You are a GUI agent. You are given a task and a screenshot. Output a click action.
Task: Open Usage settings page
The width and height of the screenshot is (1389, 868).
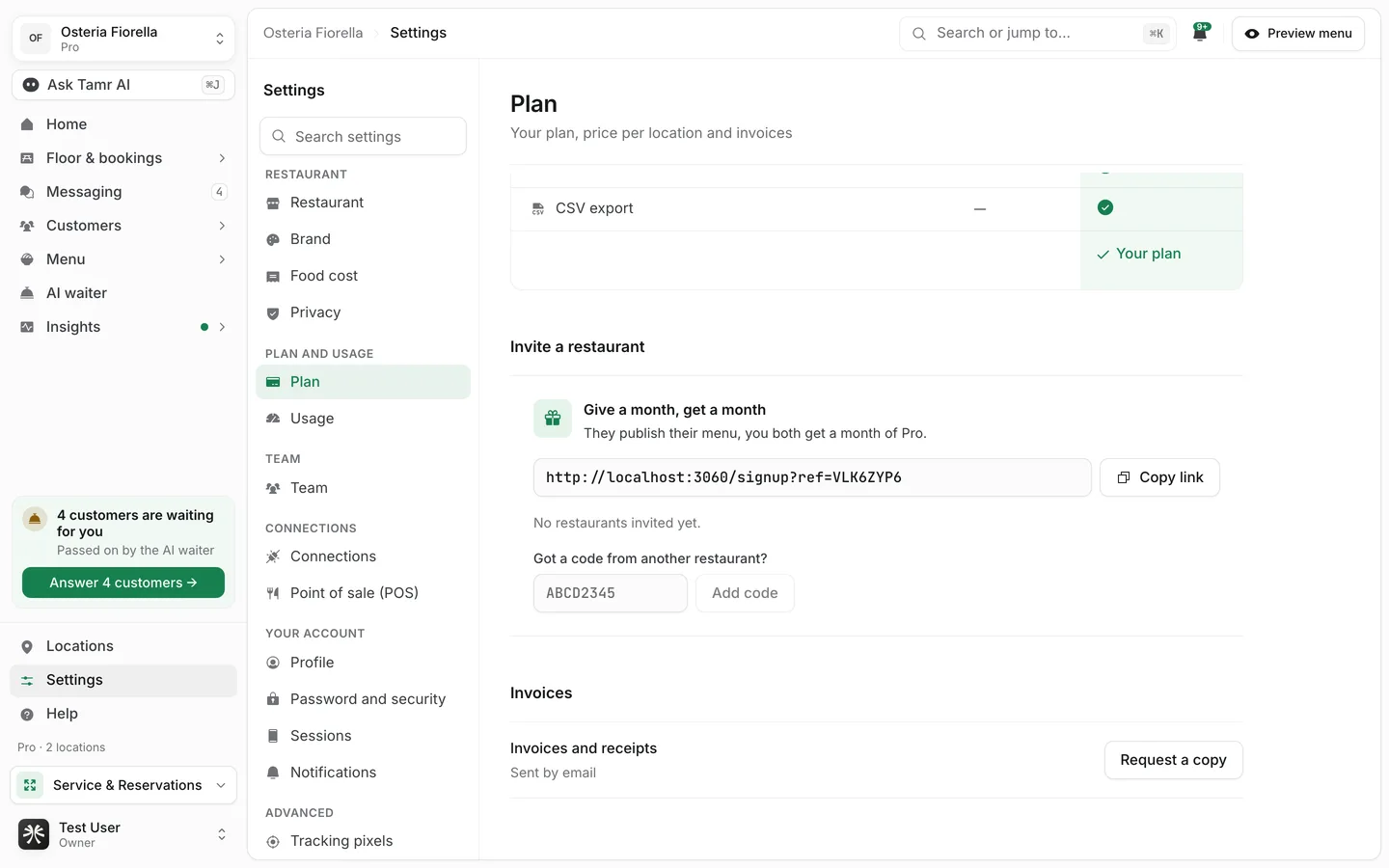(x=363, y=419)
